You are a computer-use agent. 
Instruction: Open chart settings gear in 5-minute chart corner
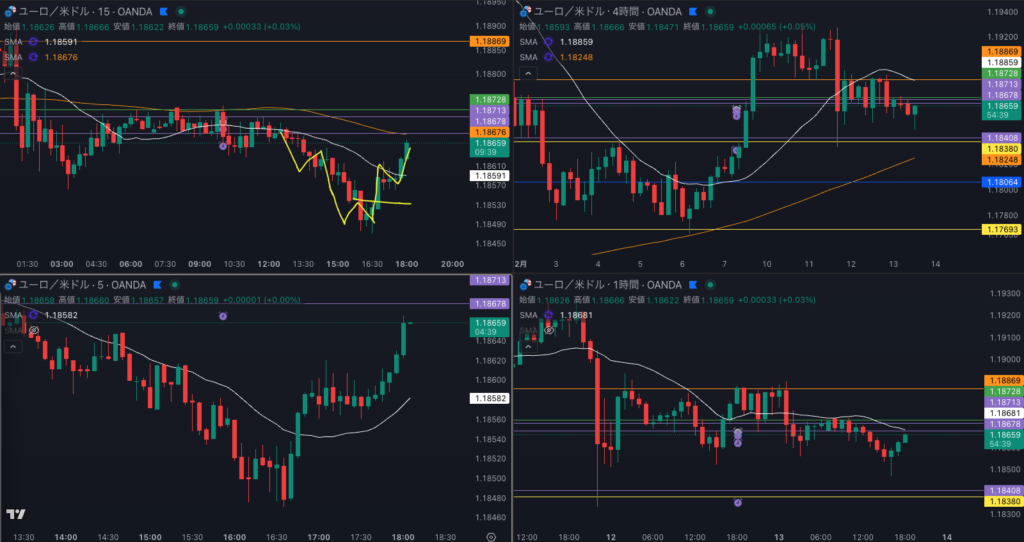pyautogui.click(x=491, y=535)
